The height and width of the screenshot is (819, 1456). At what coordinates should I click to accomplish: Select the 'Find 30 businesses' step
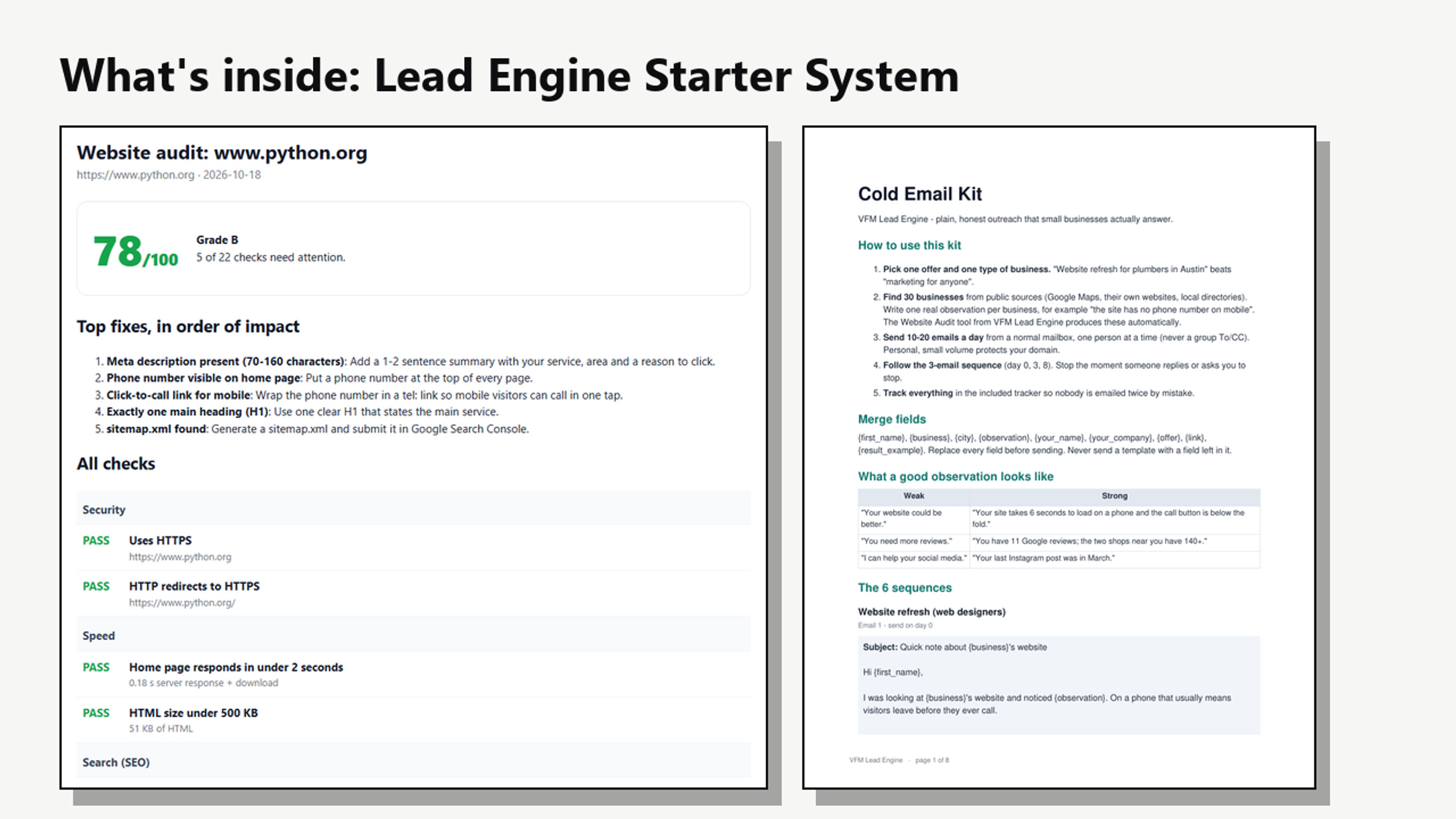[923, 297]
